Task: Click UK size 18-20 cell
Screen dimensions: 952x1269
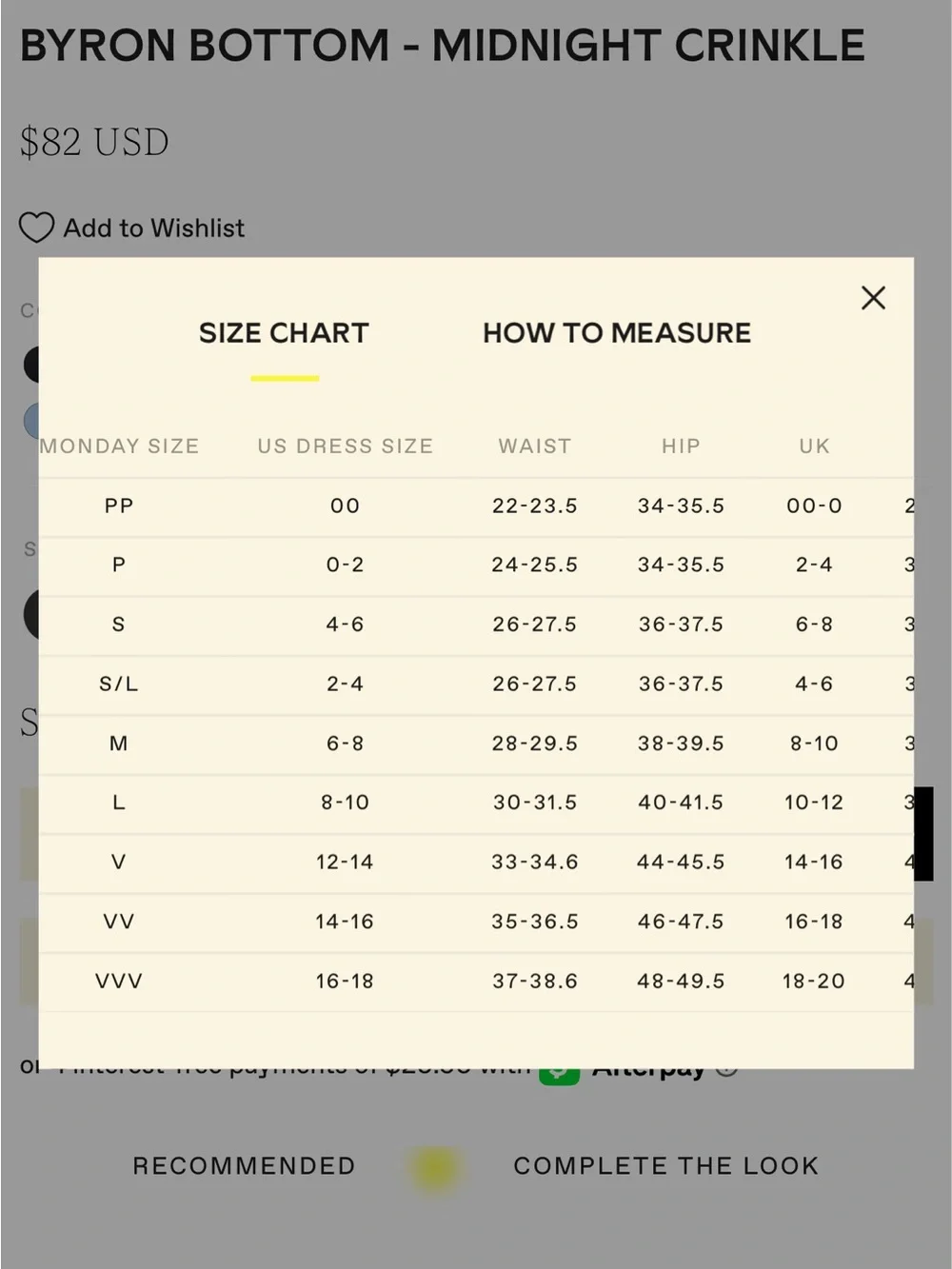Action: click(x=814, y=981)
